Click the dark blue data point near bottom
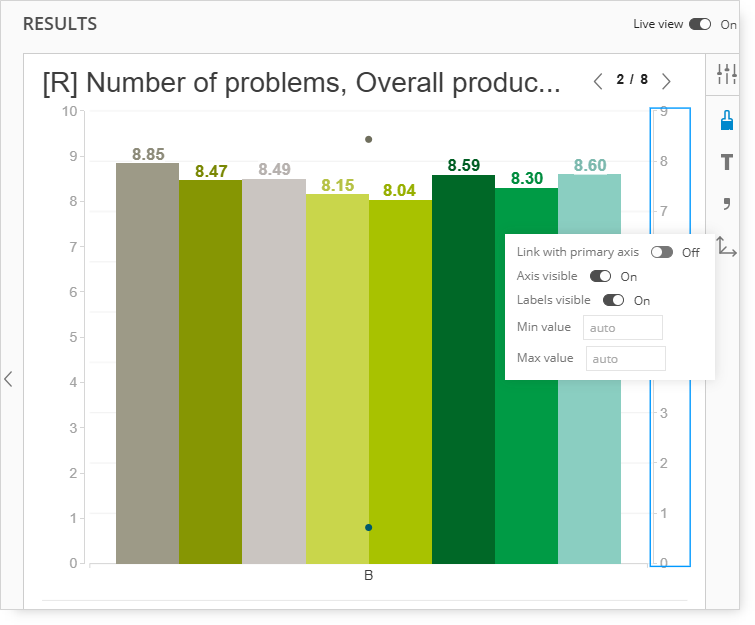Viewport: 755px width, 625px height. [368, 528]
